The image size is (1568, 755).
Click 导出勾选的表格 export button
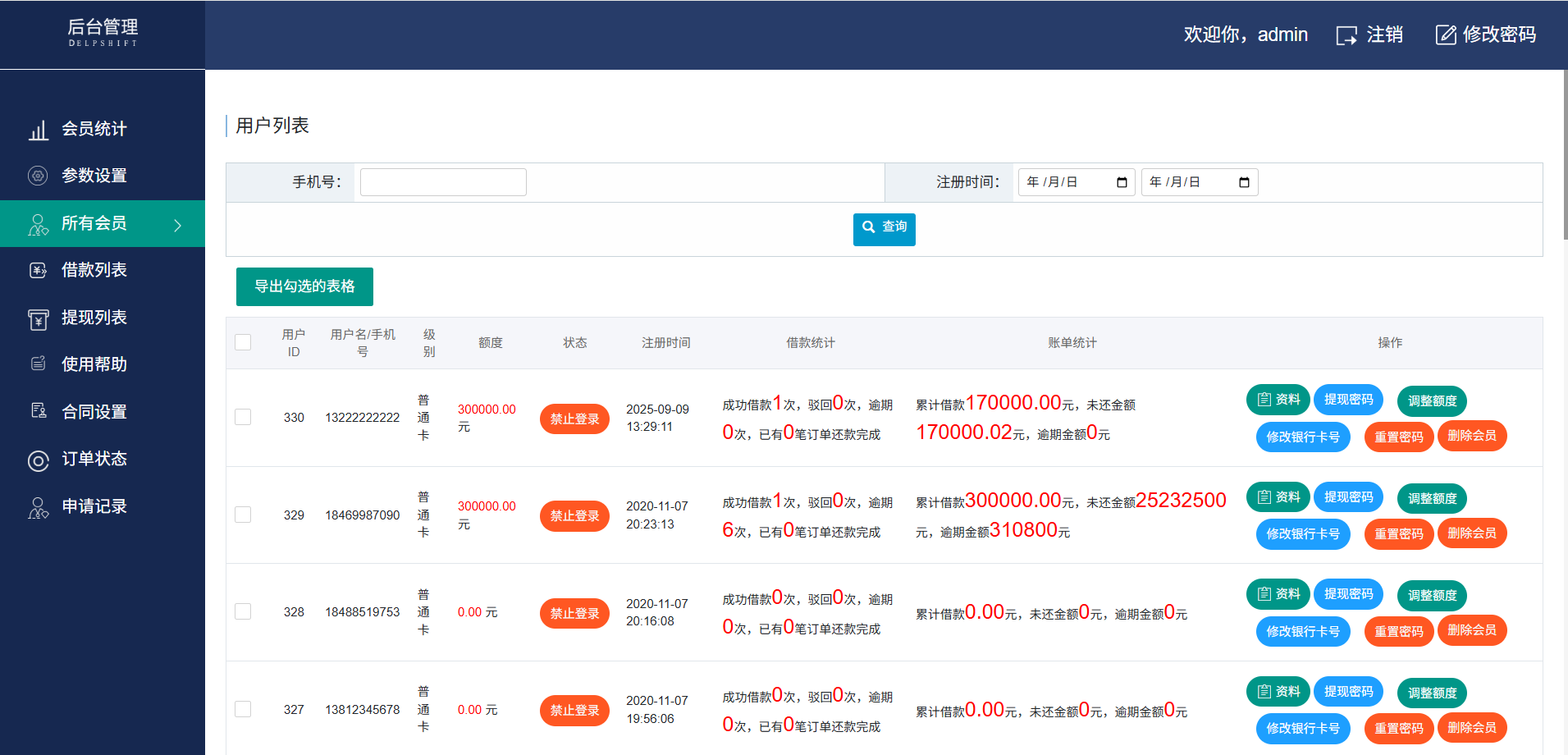click(x=304, y=286)
